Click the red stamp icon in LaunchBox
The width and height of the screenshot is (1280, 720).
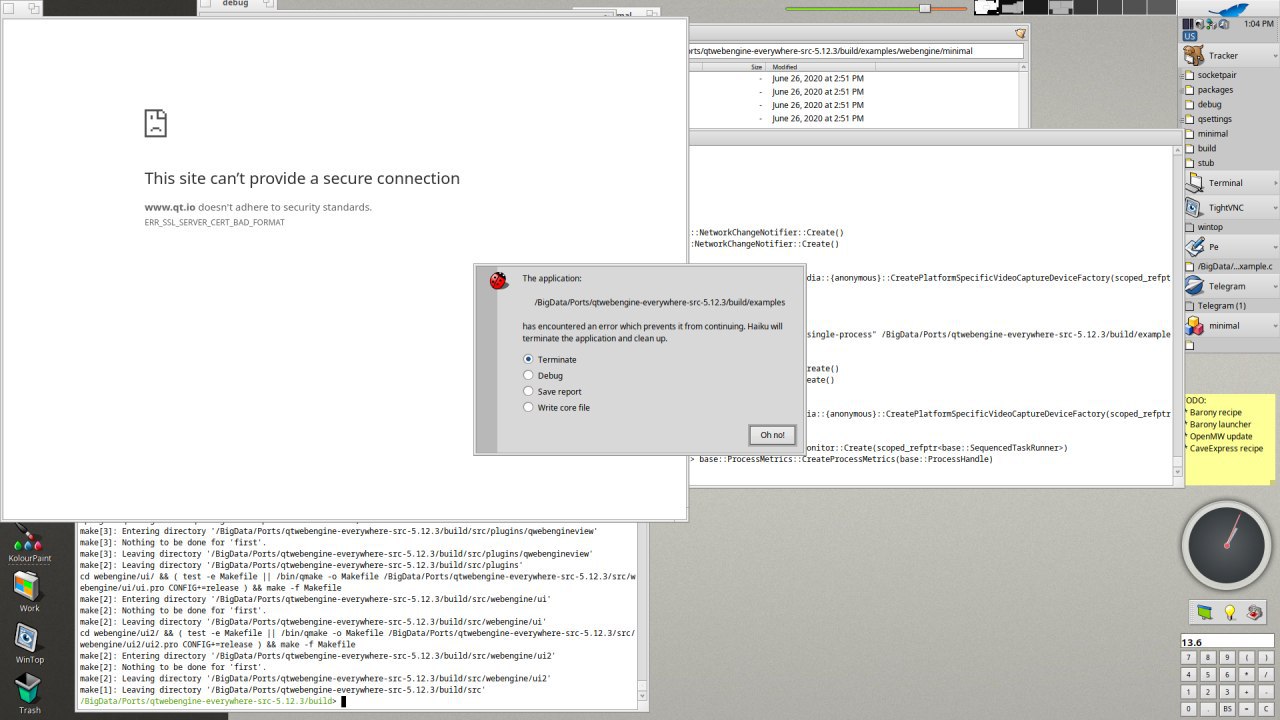click(x=1255, y=612)
